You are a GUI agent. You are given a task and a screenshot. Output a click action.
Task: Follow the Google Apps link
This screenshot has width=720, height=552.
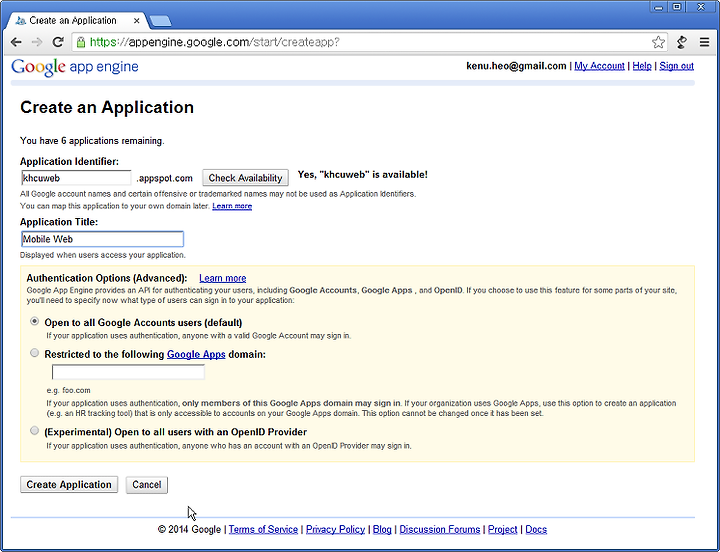pos(196,355)
